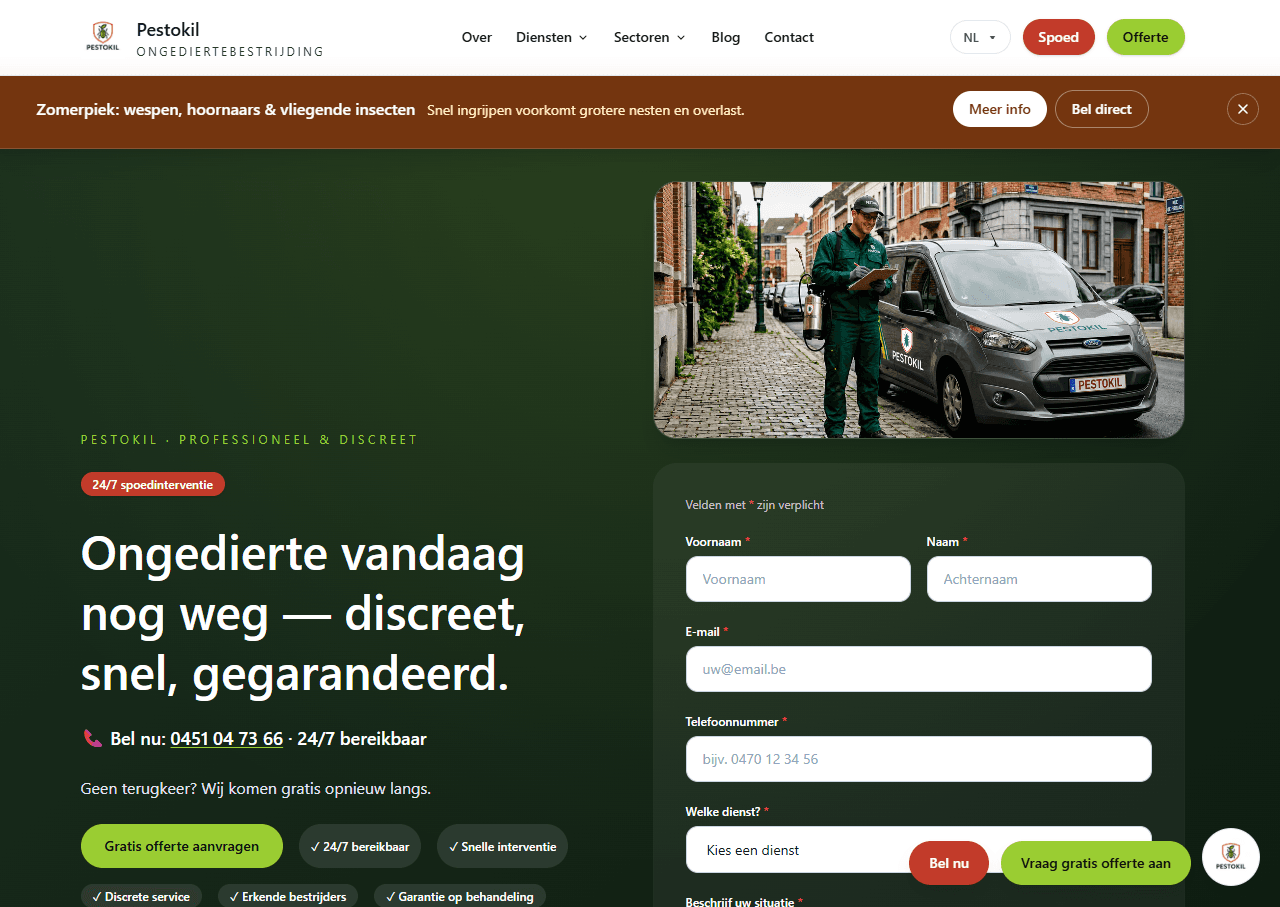Expand the Sectoren menu
Viewport: 1280px width, 907px height.
click(650, 37)
